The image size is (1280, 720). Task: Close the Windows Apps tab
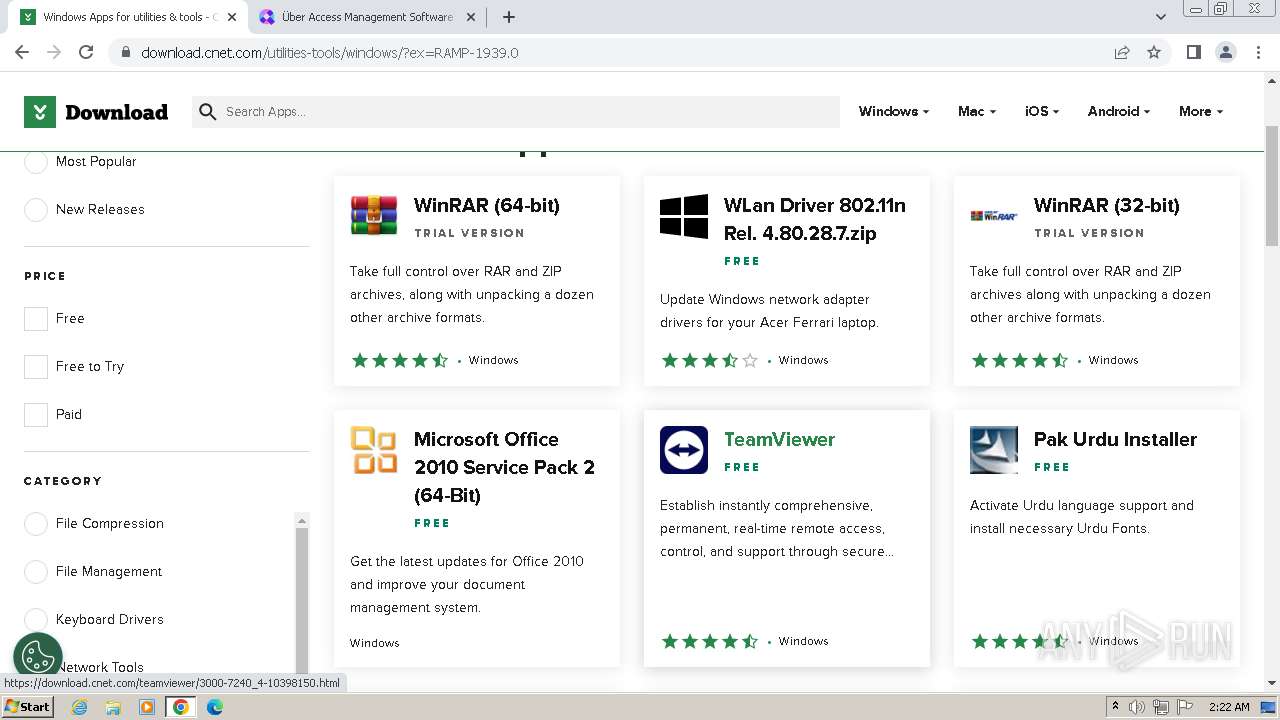click(232, 17)
